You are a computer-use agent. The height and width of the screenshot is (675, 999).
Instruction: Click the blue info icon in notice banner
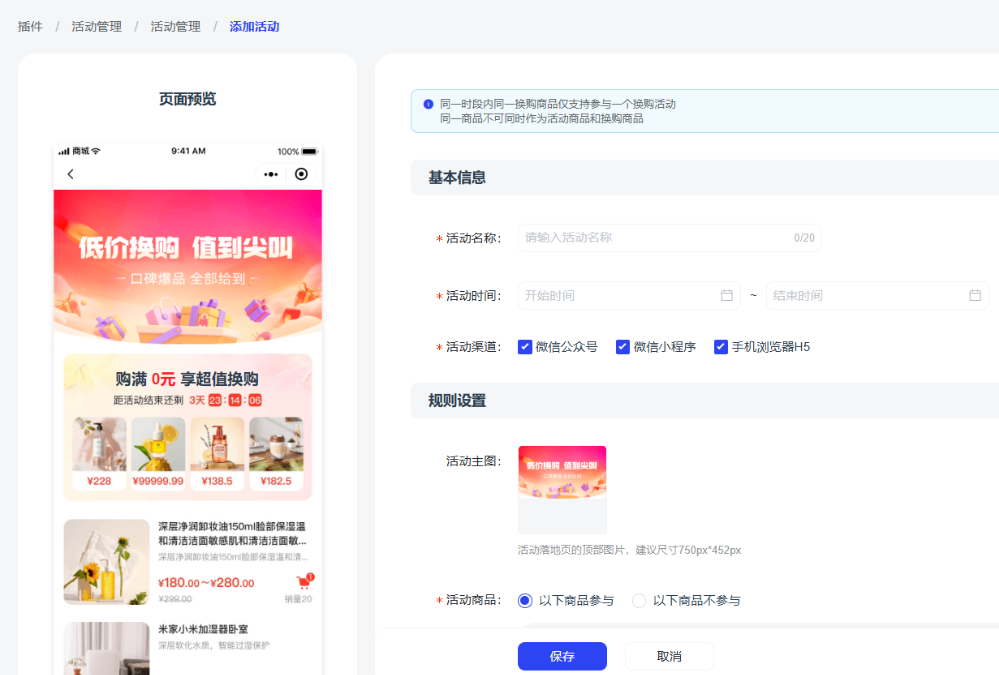[x=428, y=104]
